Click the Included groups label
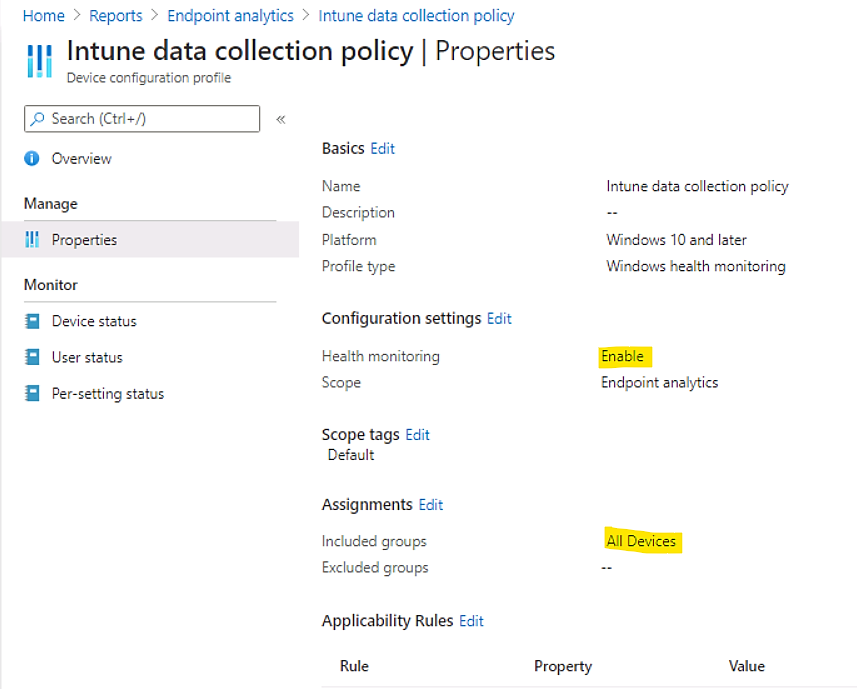This screenshot has width=857, height=689. tap(374, 541)
